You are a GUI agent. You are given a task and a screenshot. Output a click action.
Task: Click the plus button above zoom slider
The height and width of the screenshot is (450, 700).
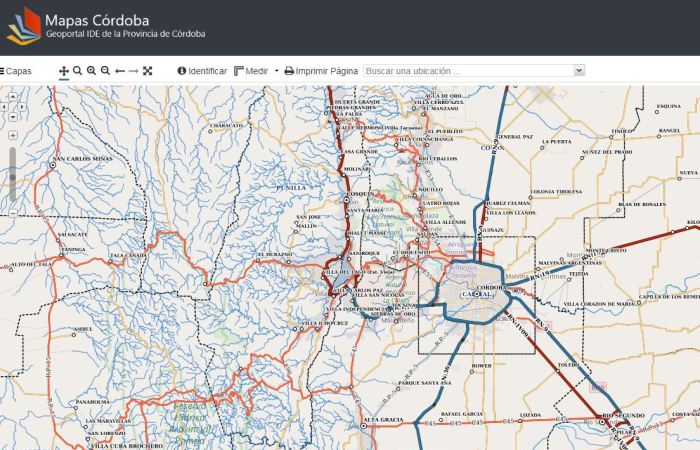(12, 133)
